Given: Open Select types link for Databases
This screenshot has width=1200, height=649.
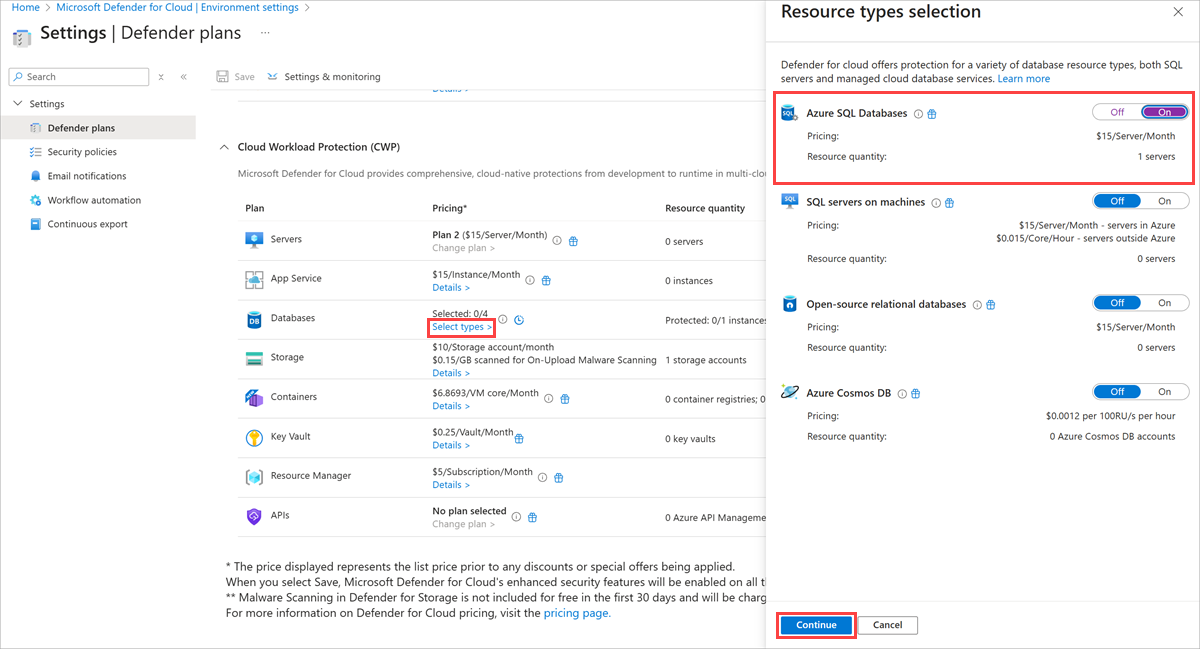Looking at the screenshot, I should (462, 327).
